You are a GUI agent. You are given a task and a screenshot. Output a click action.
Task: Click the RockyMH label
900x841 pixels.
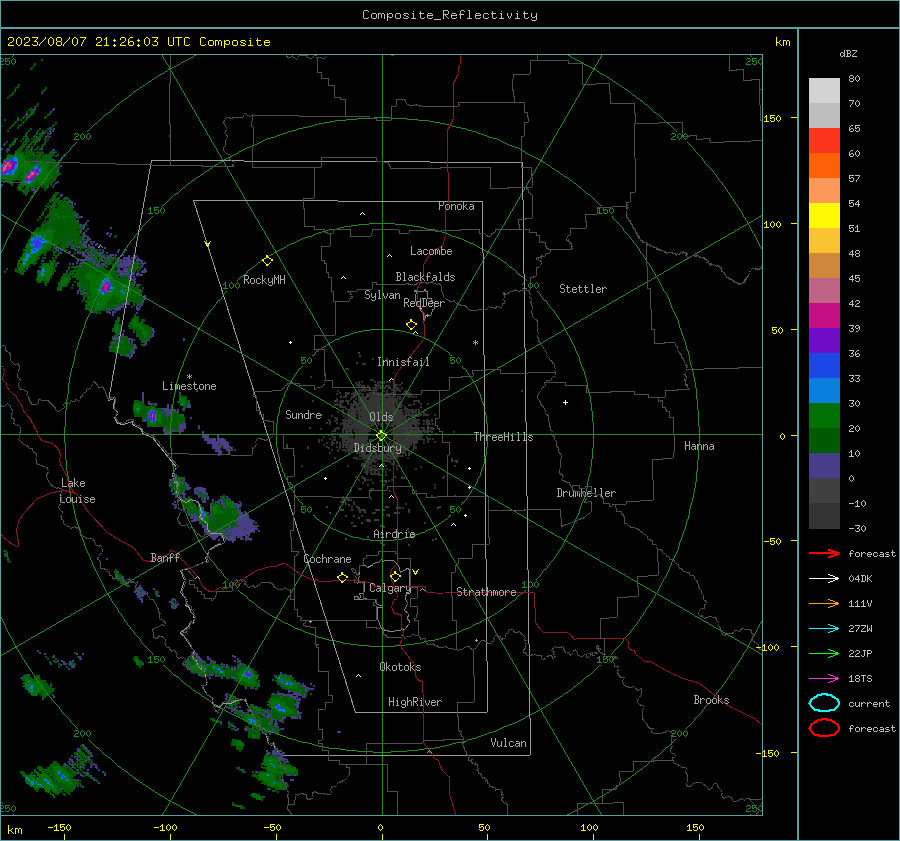coord(264,280)
